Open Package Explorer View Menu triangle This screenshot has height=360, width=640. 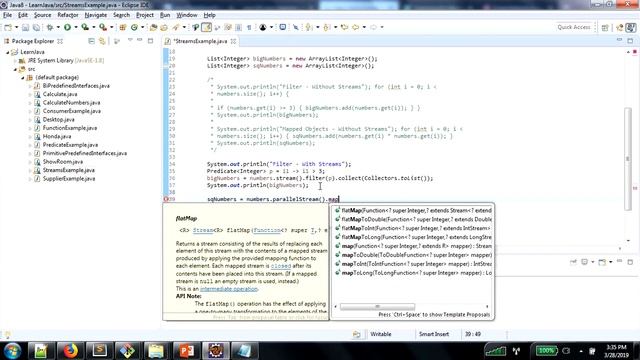[x=130, y=40]
